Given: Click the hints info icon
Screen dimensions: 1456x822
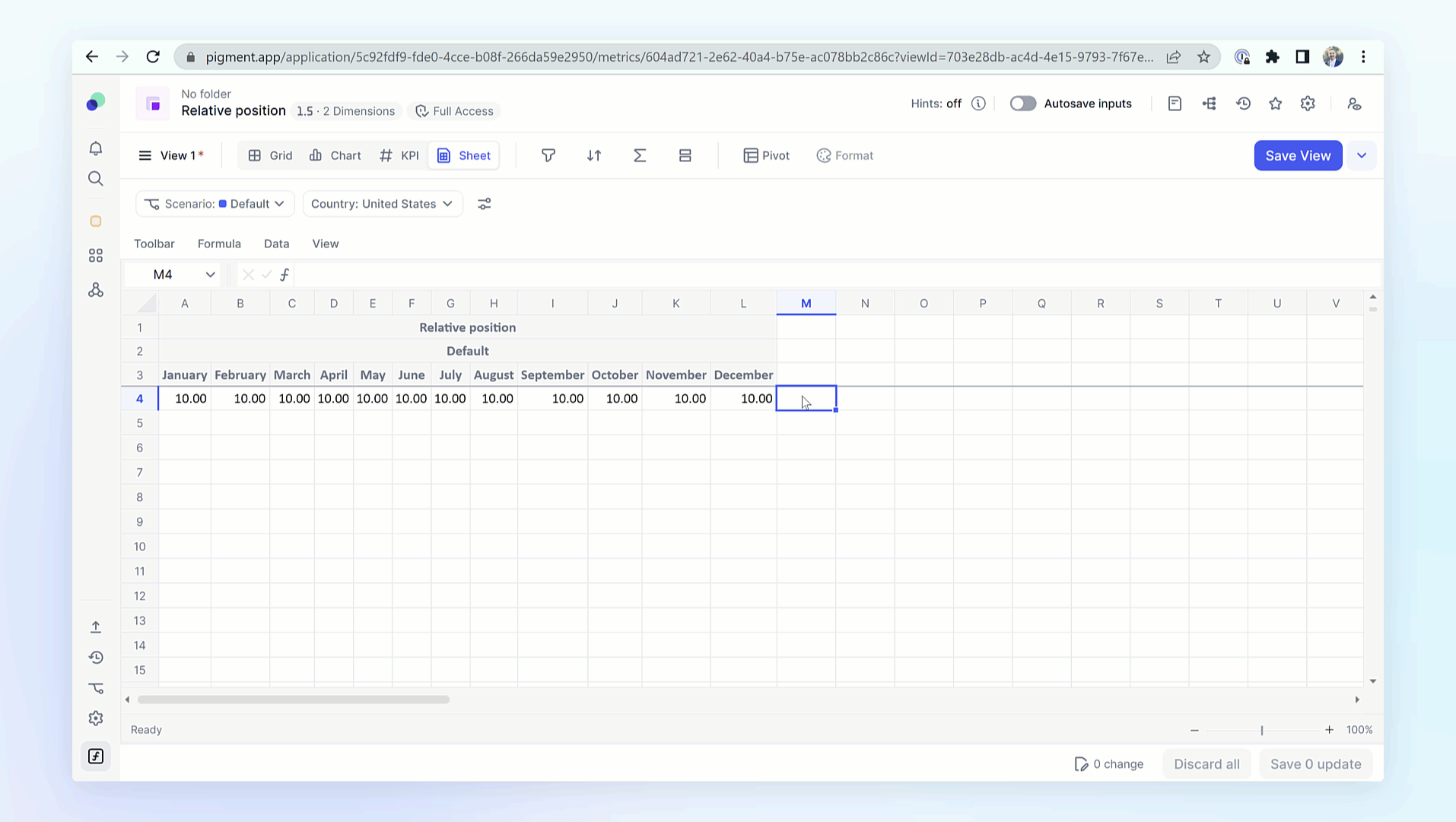Looking at the screenshot, I should click(978, 104).
